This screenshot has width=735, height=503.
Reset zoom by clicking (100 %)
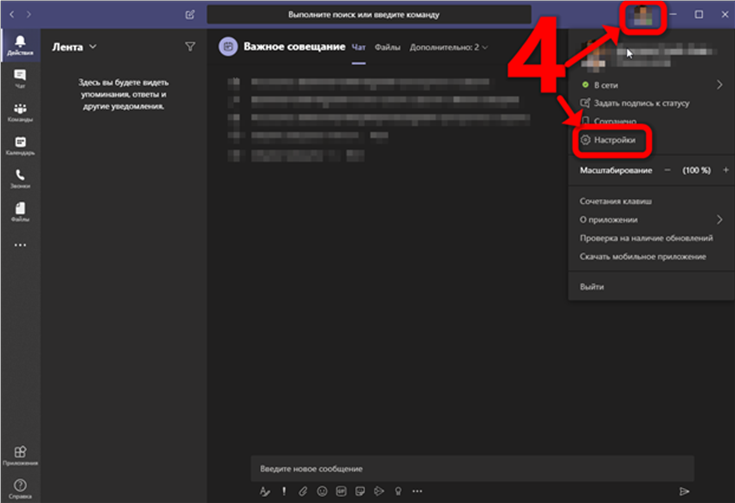(x=696, y=170)
